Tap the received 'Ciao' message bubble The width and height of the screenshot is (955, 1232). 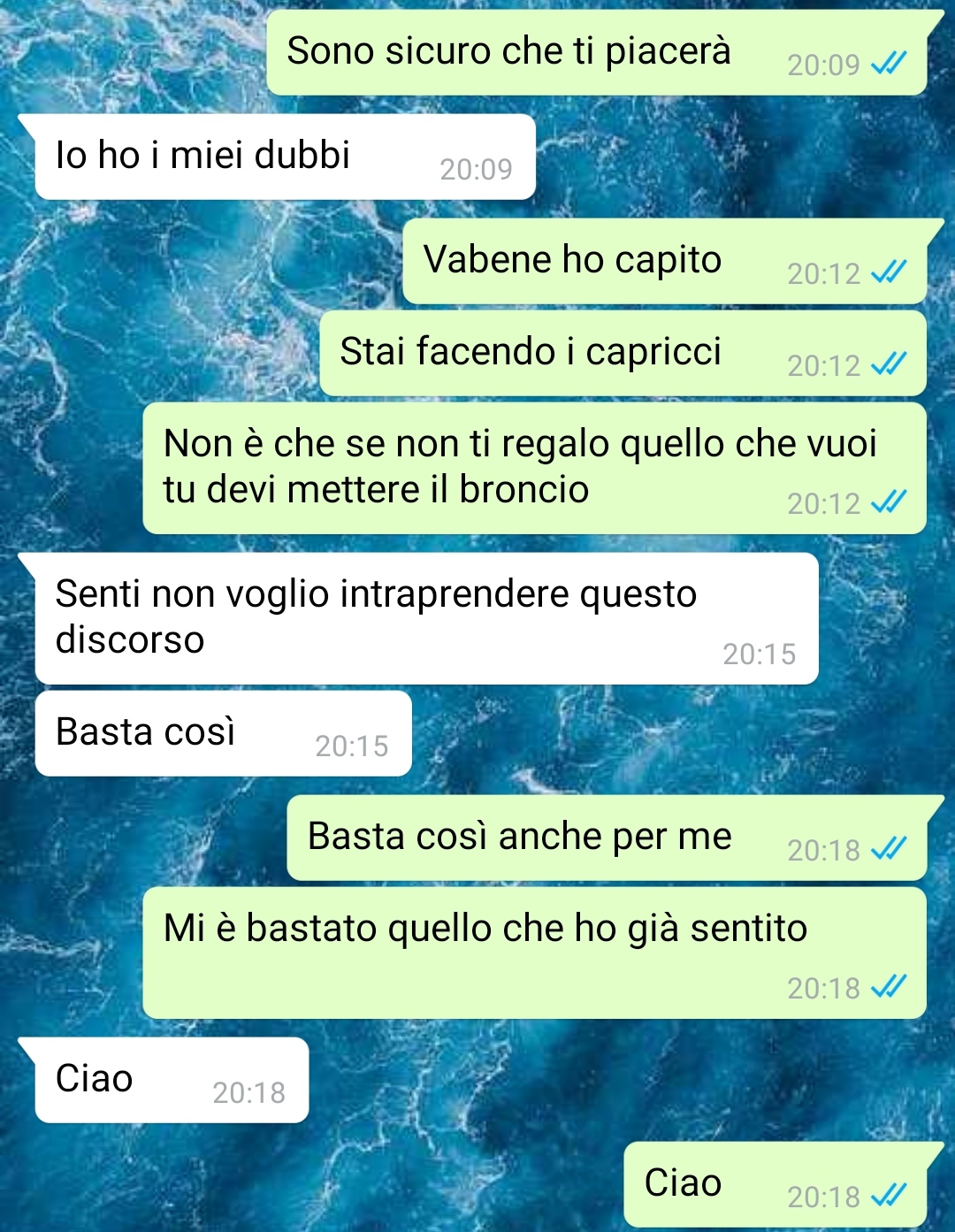click(x=172, y=1080)
